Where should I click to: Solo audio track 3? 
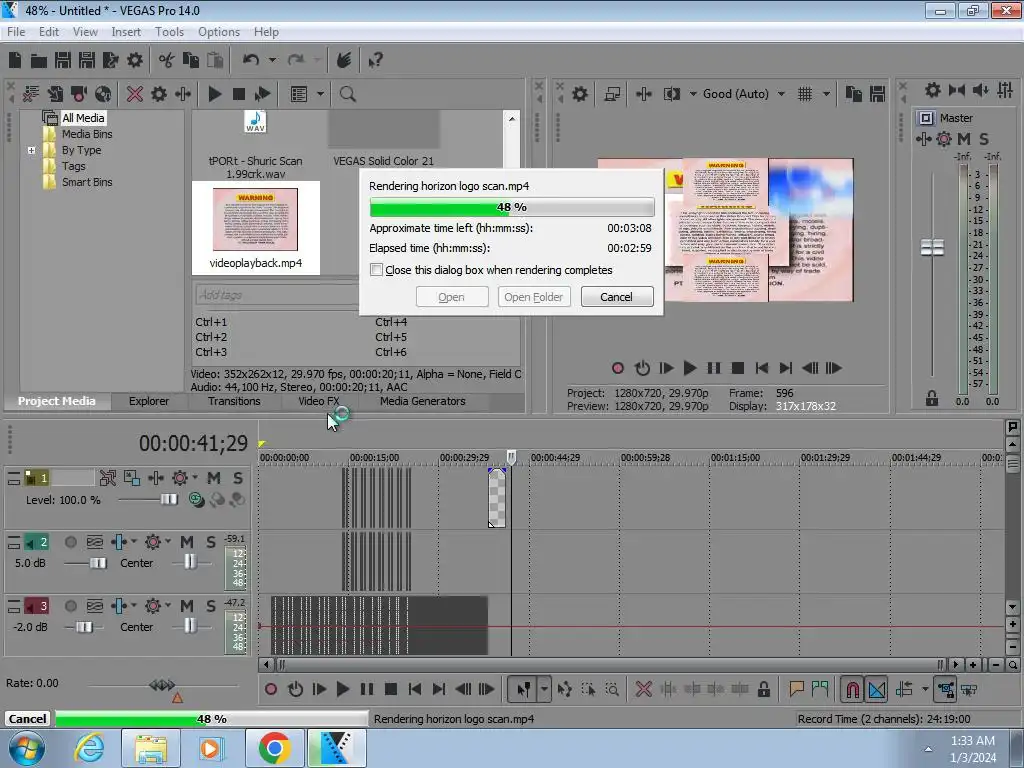click(x=210, y=606)
